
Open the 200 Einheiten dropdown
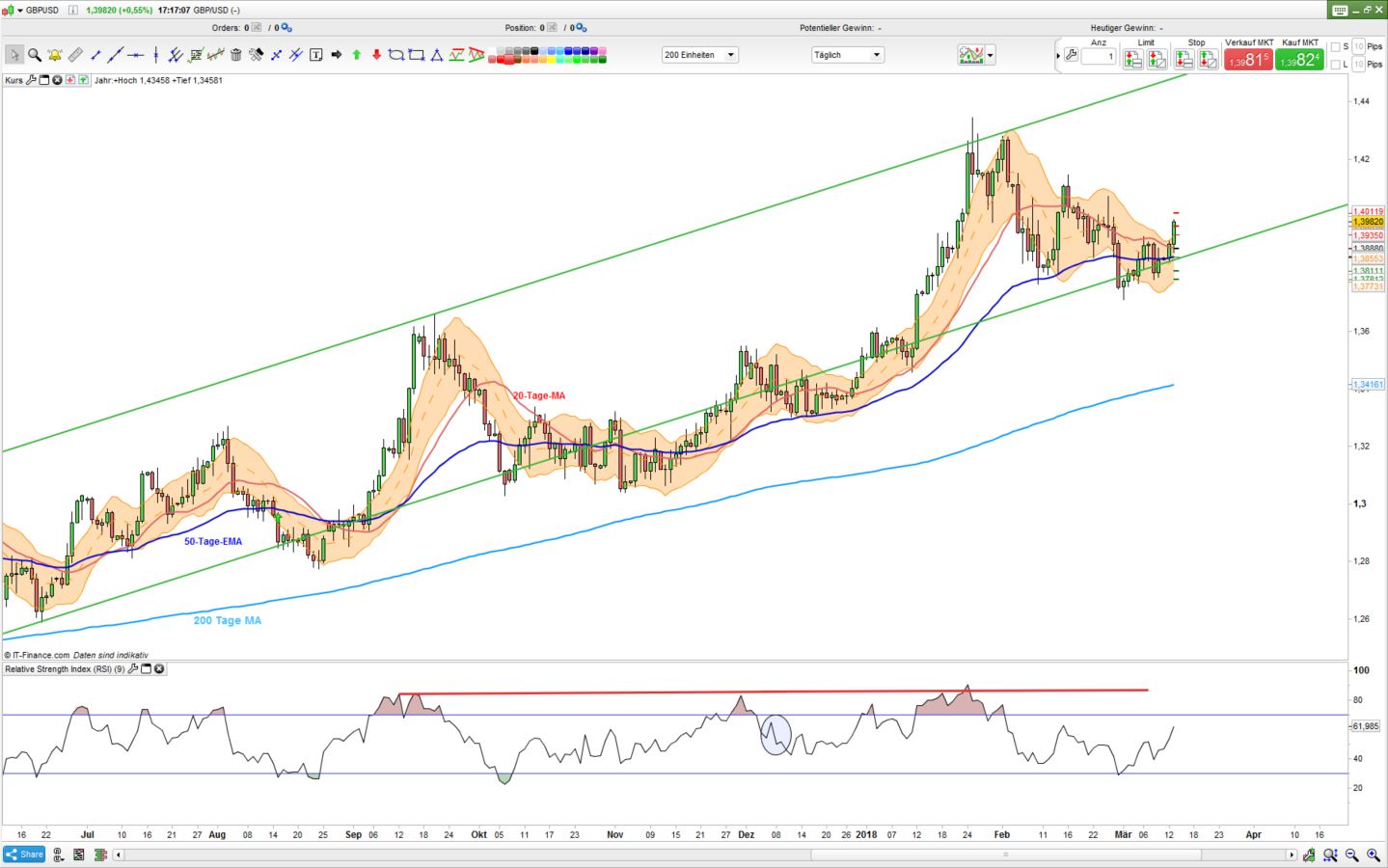[700, 55]
